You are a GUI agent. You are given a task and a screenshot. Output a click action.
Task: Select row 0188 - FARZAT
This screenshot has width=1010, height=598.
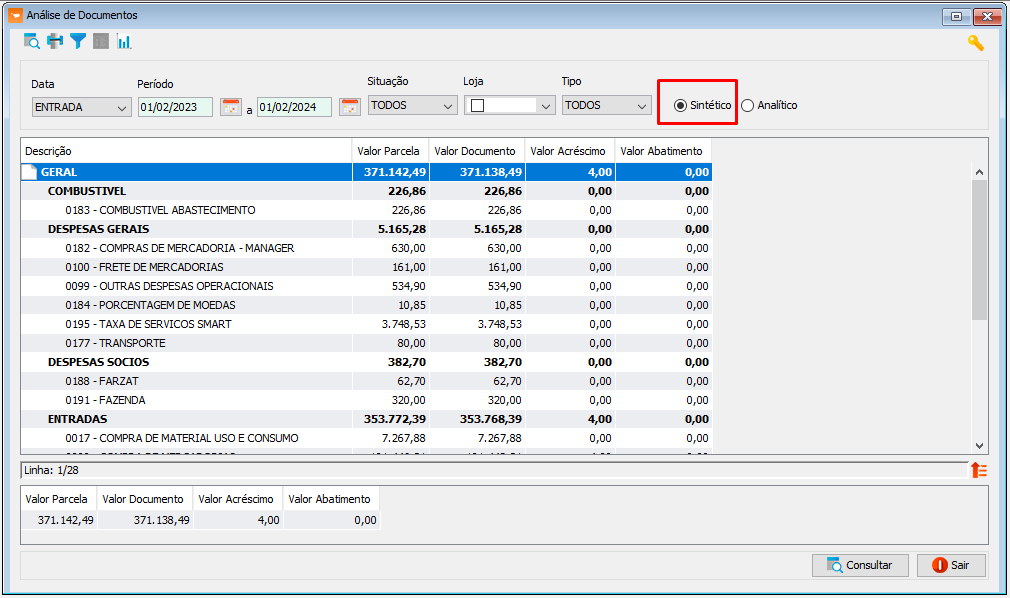click(x=366, y=381)
